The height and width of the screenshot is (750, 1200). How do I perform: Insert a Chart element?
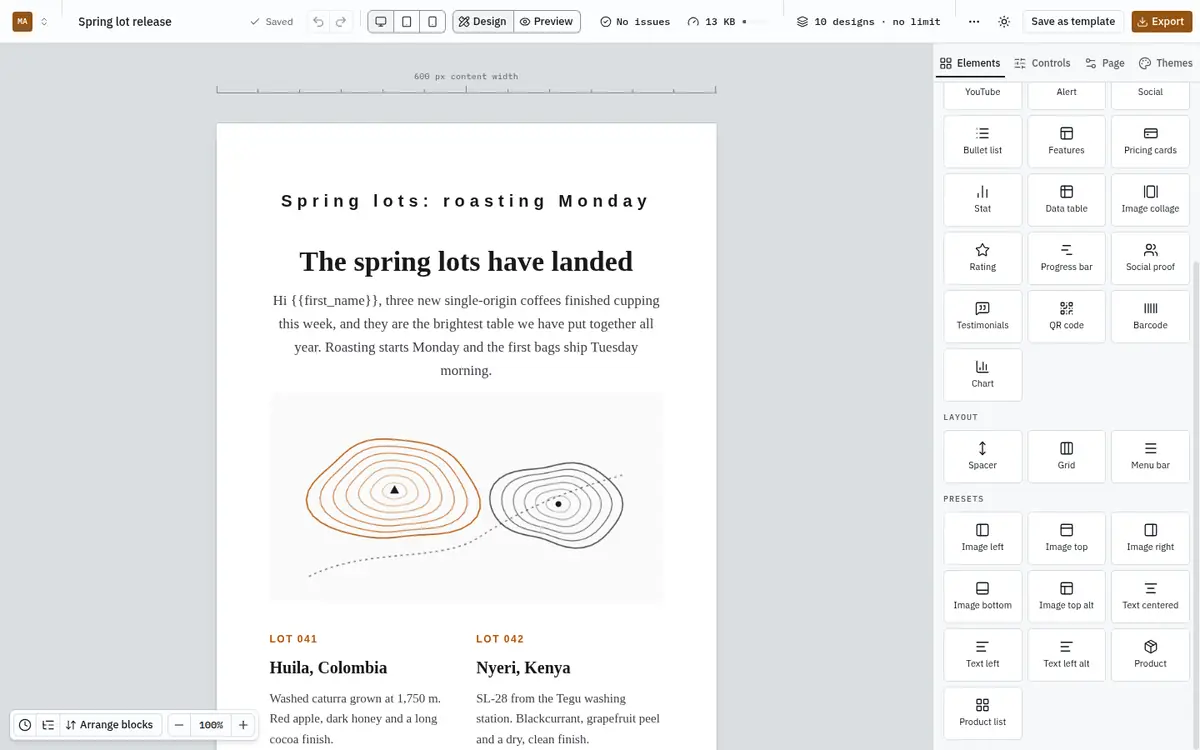click(983, 374)
